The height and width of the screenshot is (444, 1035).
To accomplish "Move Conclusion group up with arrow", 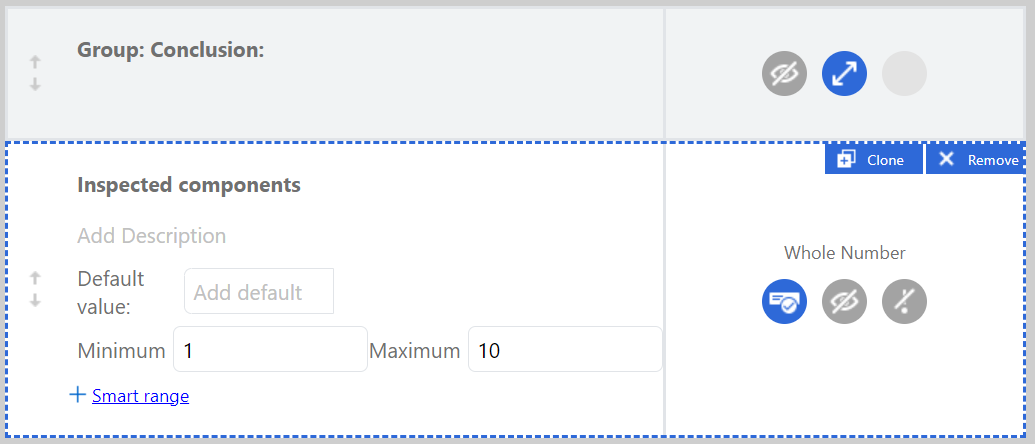I will click(35, 62).
